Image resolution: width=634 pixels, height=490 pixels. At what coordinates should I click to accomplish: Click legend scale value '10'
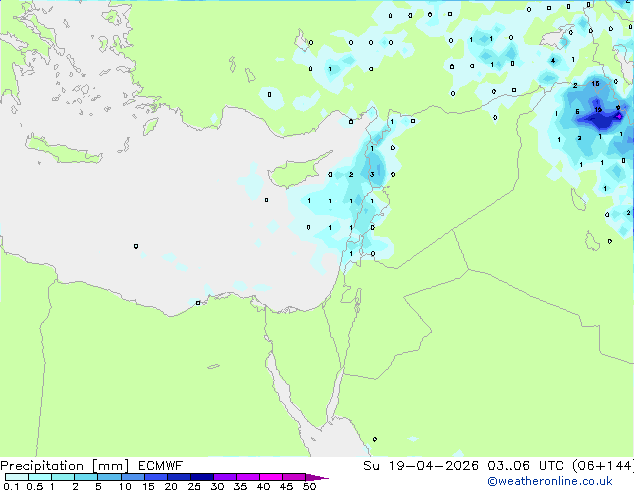coord(125,486)
